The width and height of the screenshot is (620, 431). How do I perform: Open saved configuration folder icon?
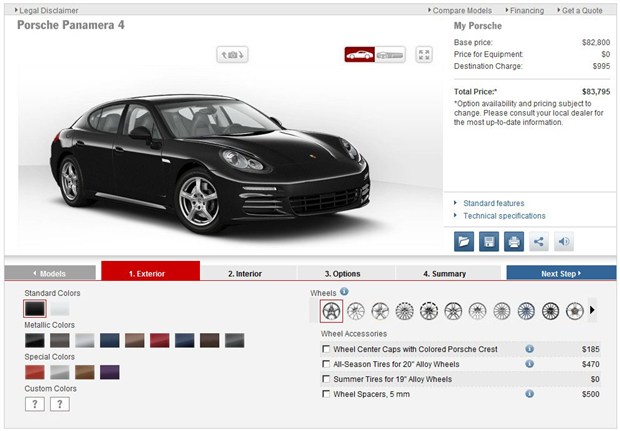point(464,241)
